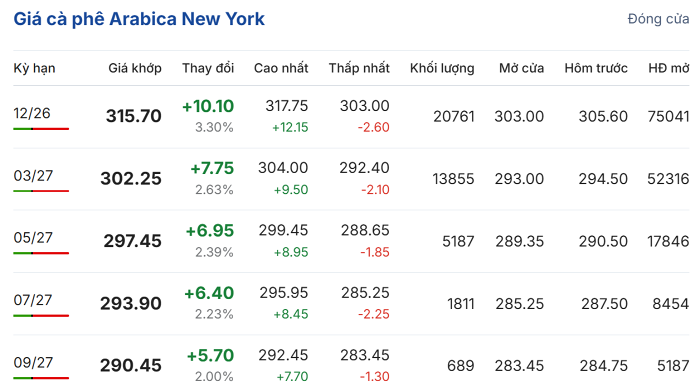Select the 'Thay đổi' column header
This screenshot has height=391, width=700.
pyautogui.click(x=208, y=68)
